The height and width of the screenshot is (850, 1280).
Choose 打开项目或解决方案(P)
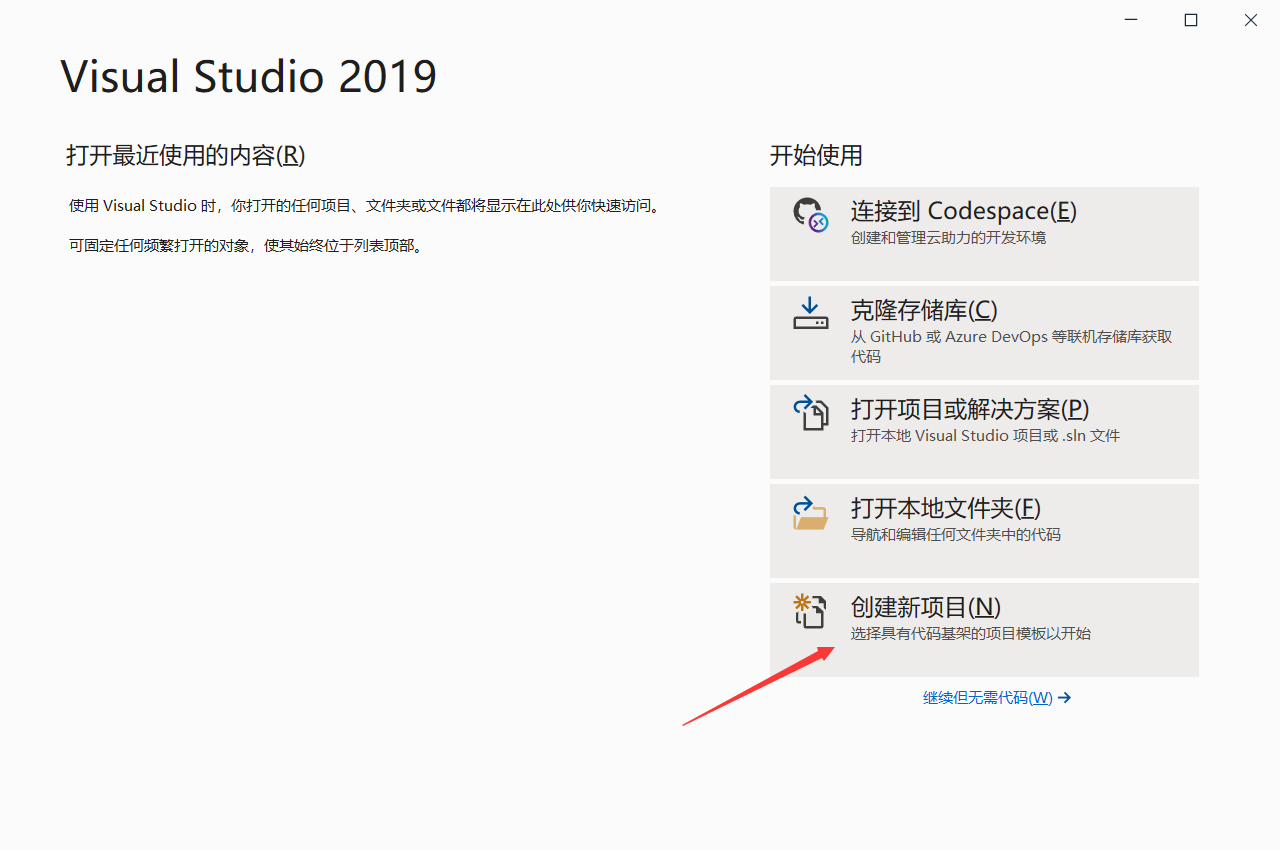[x=984, y=431]
